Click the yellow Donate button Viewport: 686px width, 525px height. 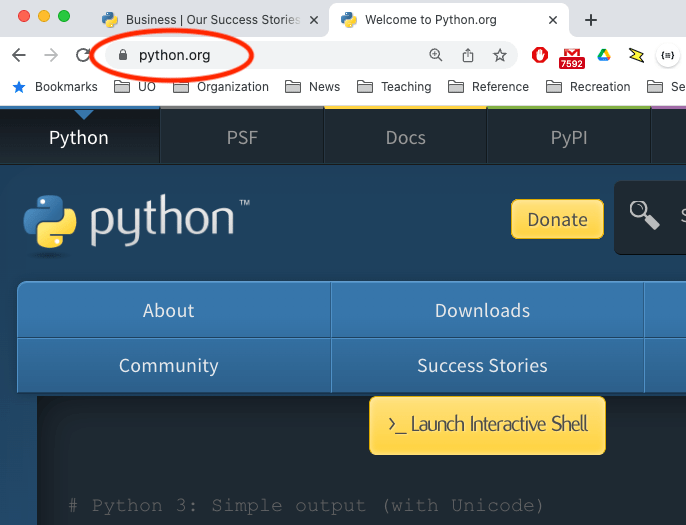click(557, 219)
